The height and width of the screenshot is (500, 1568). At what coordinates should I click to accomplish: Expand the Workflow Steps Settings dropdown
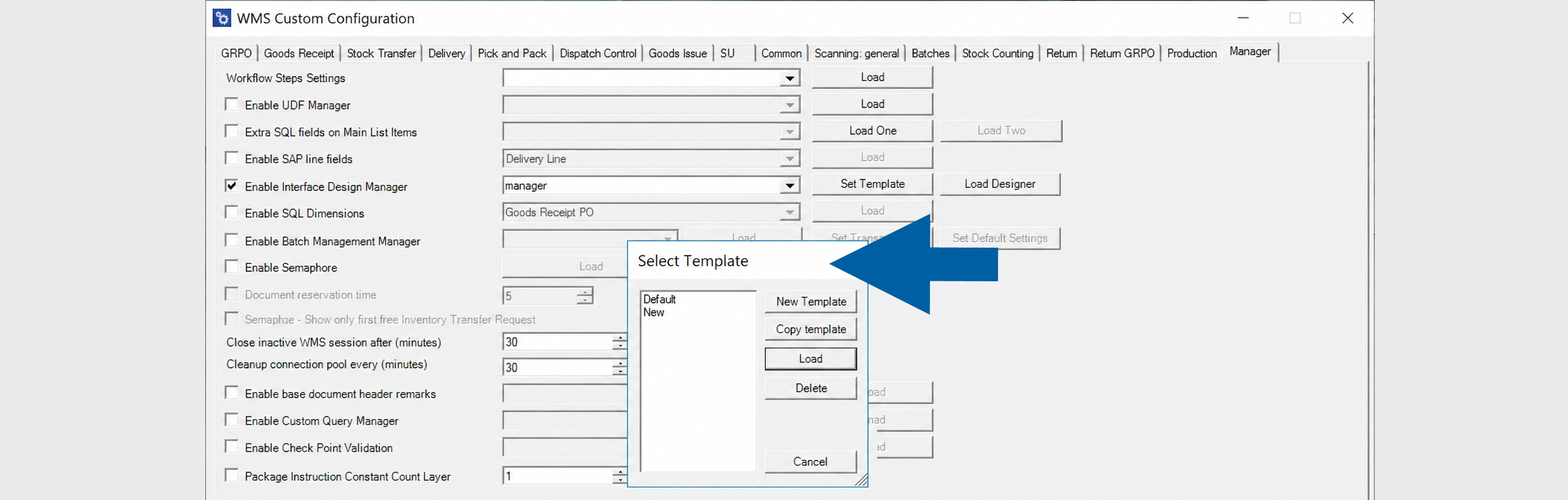coord(789,79)
